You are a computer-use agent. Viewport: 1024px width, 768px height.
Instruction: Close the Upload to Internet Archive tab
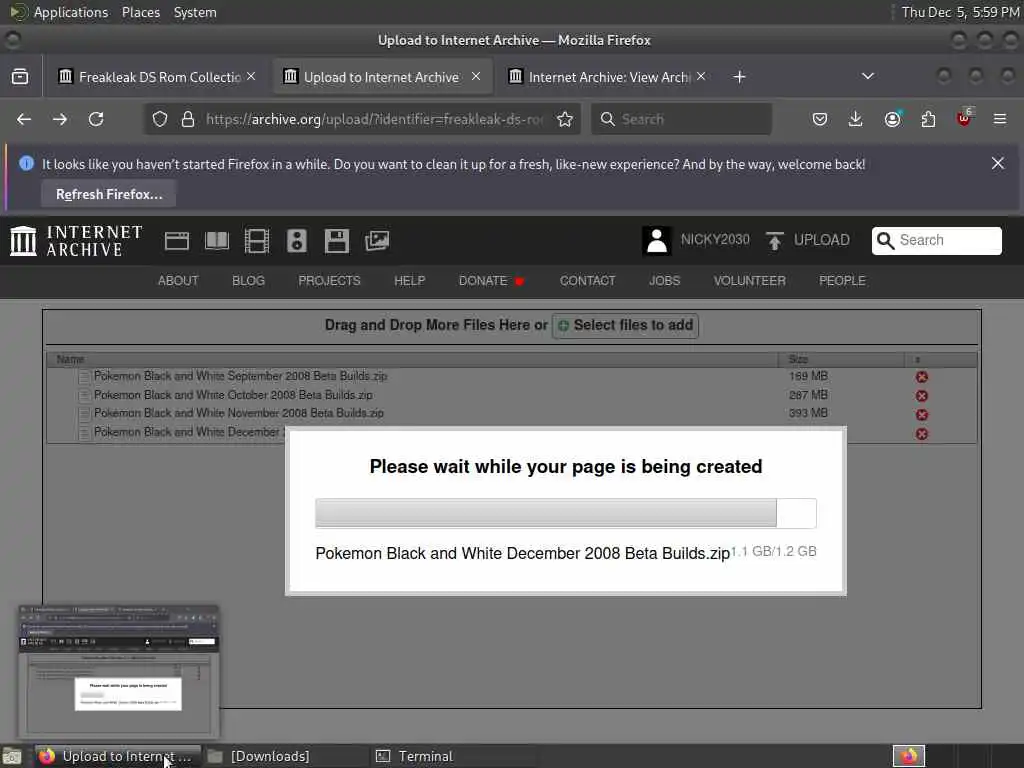tap(476, 76)
